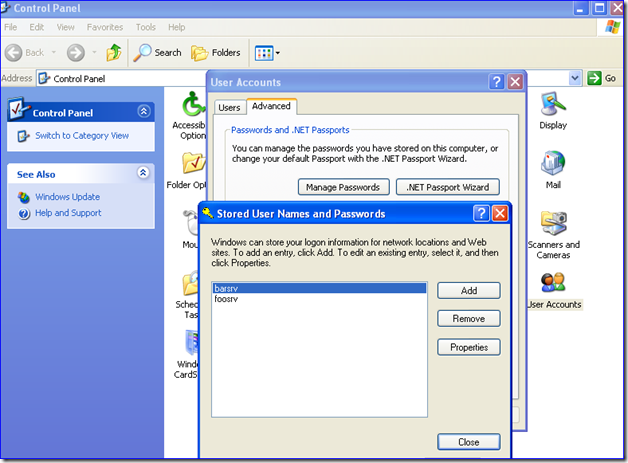
Task: Click User Accounts dialog help button
Action: click(497, 82)
